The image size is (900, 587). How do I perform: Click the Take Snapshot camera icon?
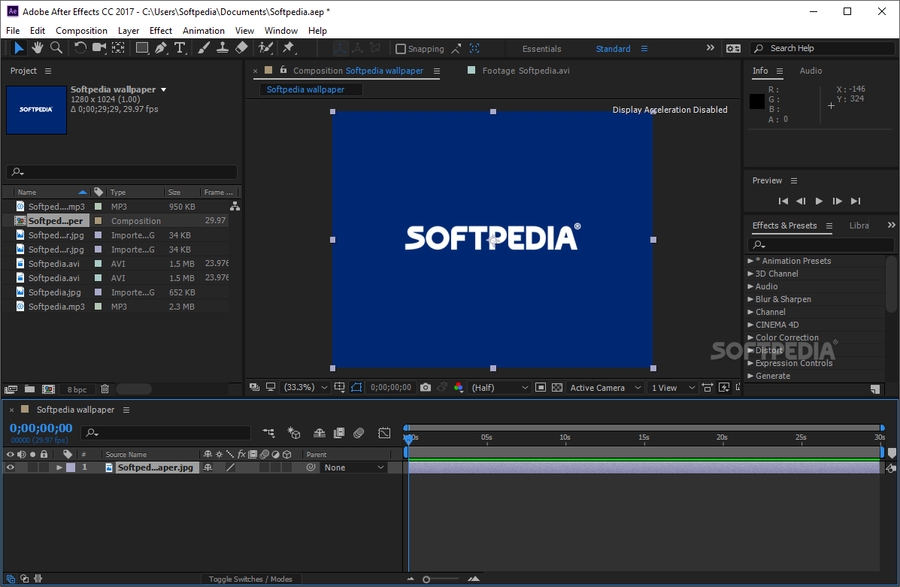(x=426, y=387)
